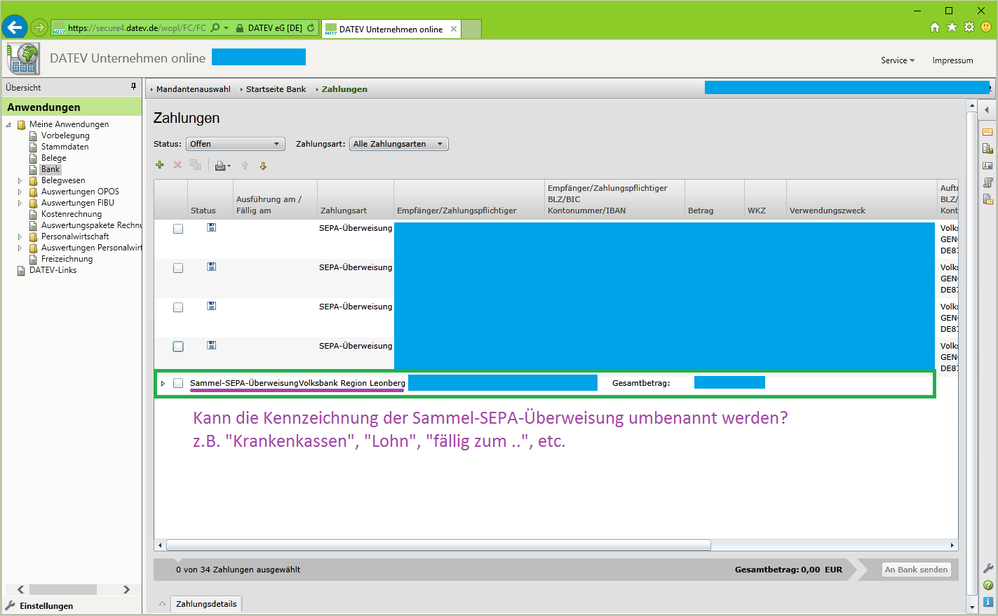Viewport: 998px width, 616px height.
Task: Open the Zahlungsart dropdown
Action: coord(398,144)
